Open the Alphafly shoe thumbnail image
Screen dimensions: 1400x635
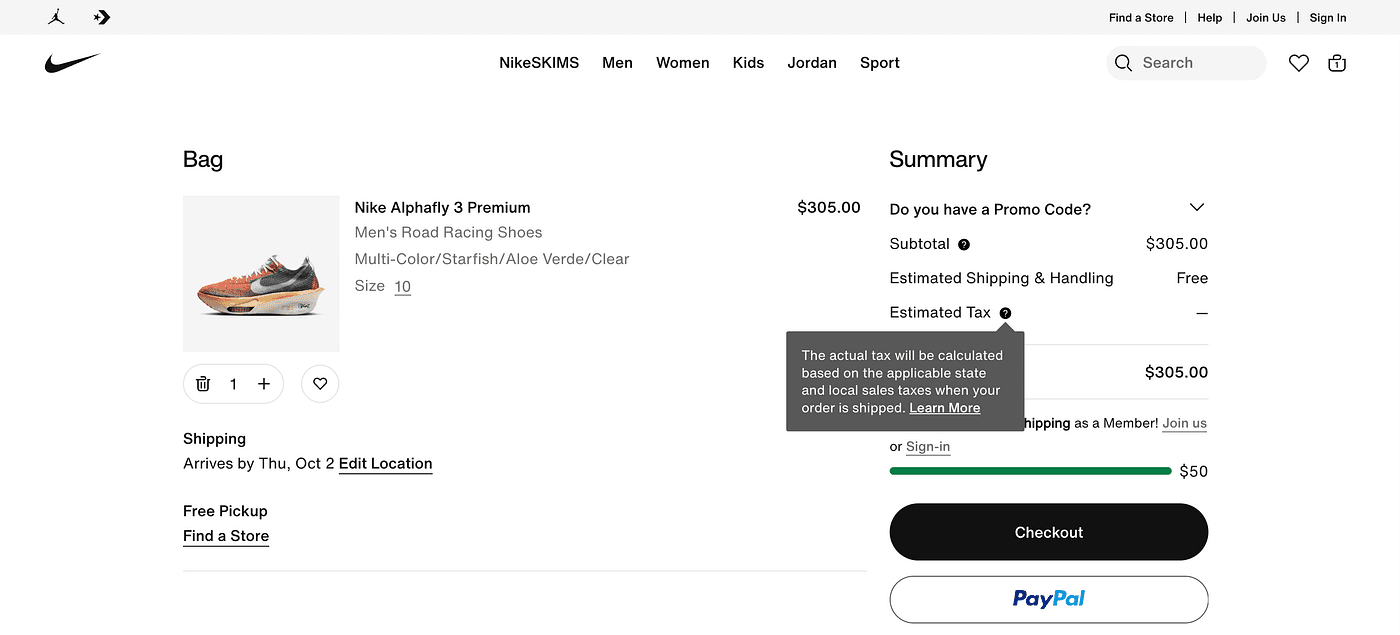pyautogui.click(x=261, y=274)
